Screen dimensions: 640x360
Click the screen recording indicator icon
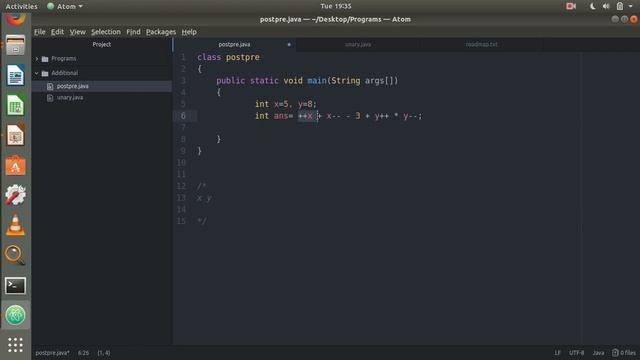[571, 6]
